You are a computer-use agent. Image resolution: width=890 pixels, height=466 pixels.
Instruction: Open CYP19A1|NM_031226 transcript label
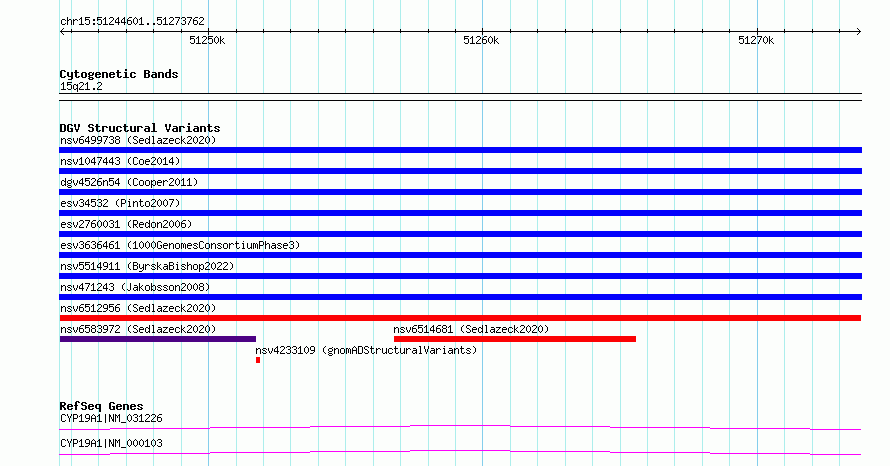(111, 418)
